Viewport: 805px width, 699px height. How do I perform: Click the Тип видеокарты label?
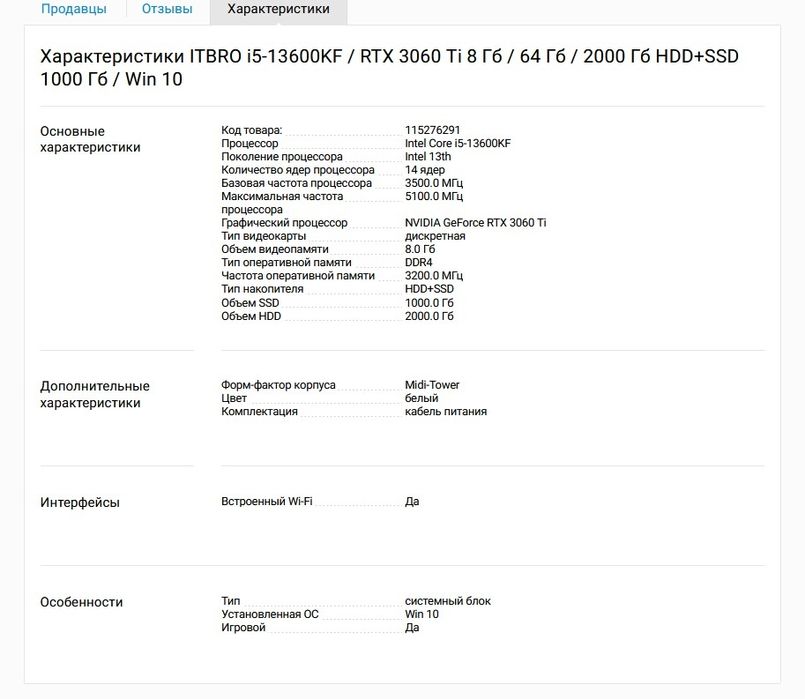263,236
